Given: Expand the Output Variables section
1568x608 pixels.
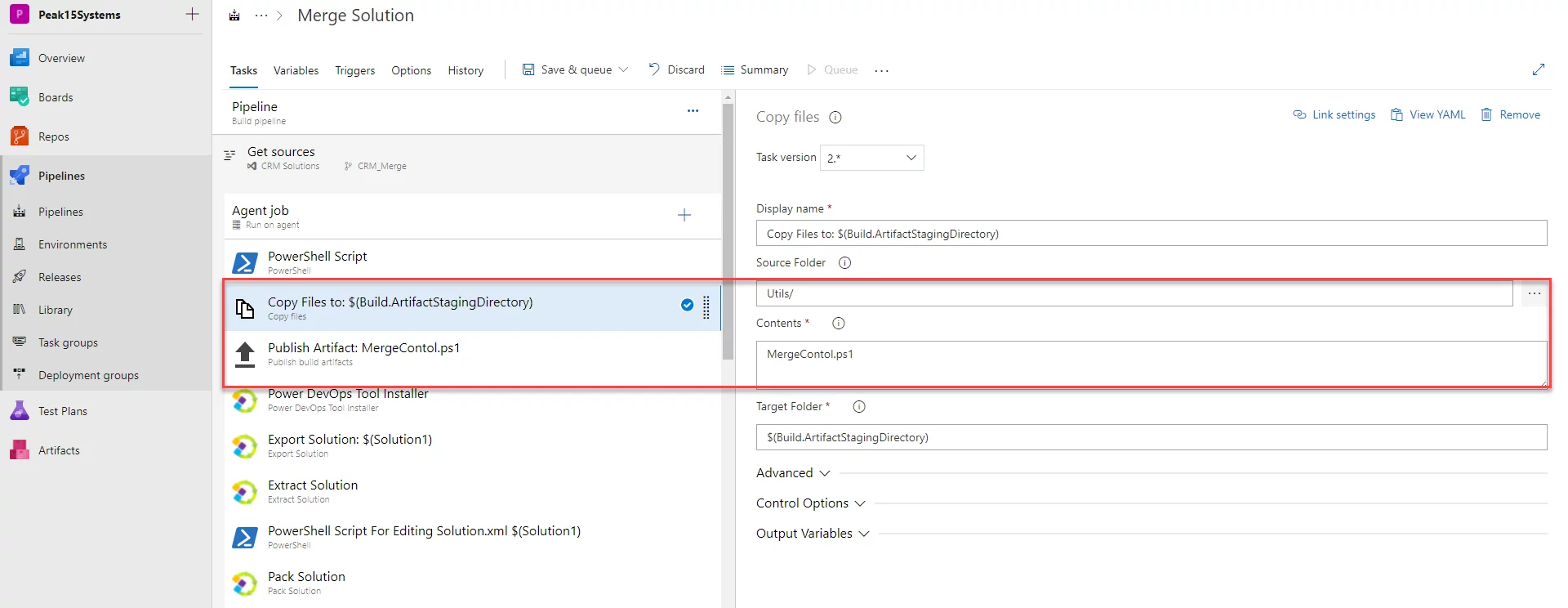Looking at the screenshot, I should [813, 534].
